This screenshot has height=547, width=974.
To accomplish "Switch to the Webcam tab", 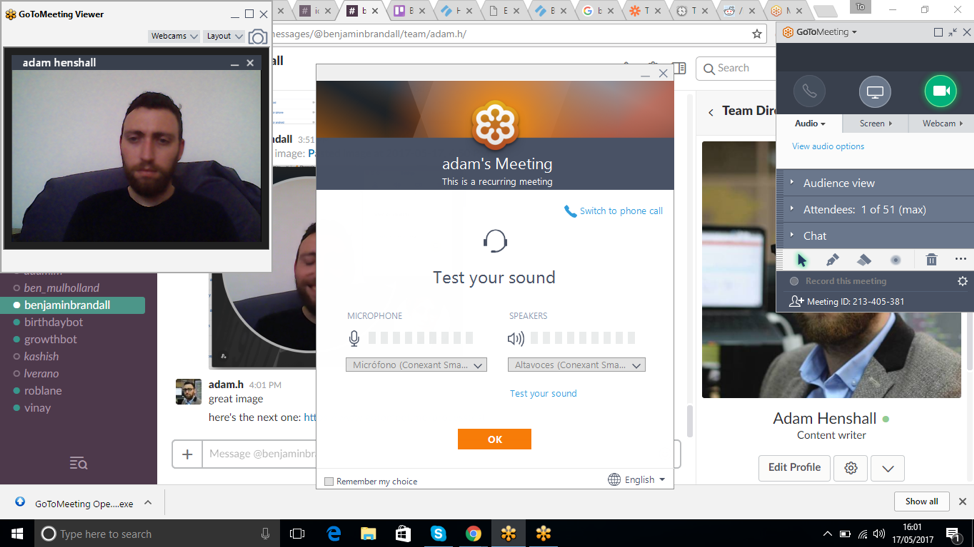I will [x=941, y=124].
